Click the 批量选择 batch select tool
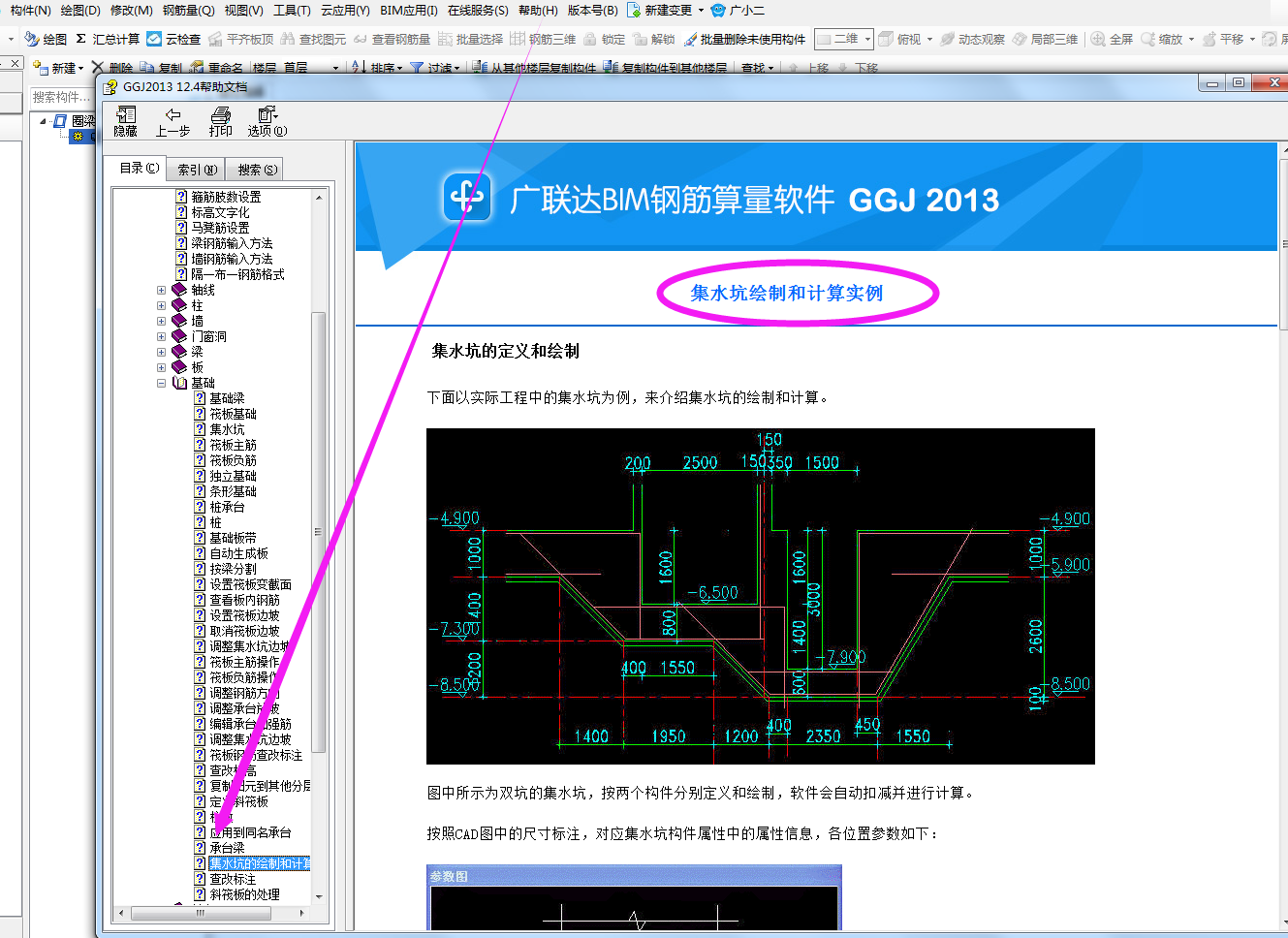 click(471, 39)
